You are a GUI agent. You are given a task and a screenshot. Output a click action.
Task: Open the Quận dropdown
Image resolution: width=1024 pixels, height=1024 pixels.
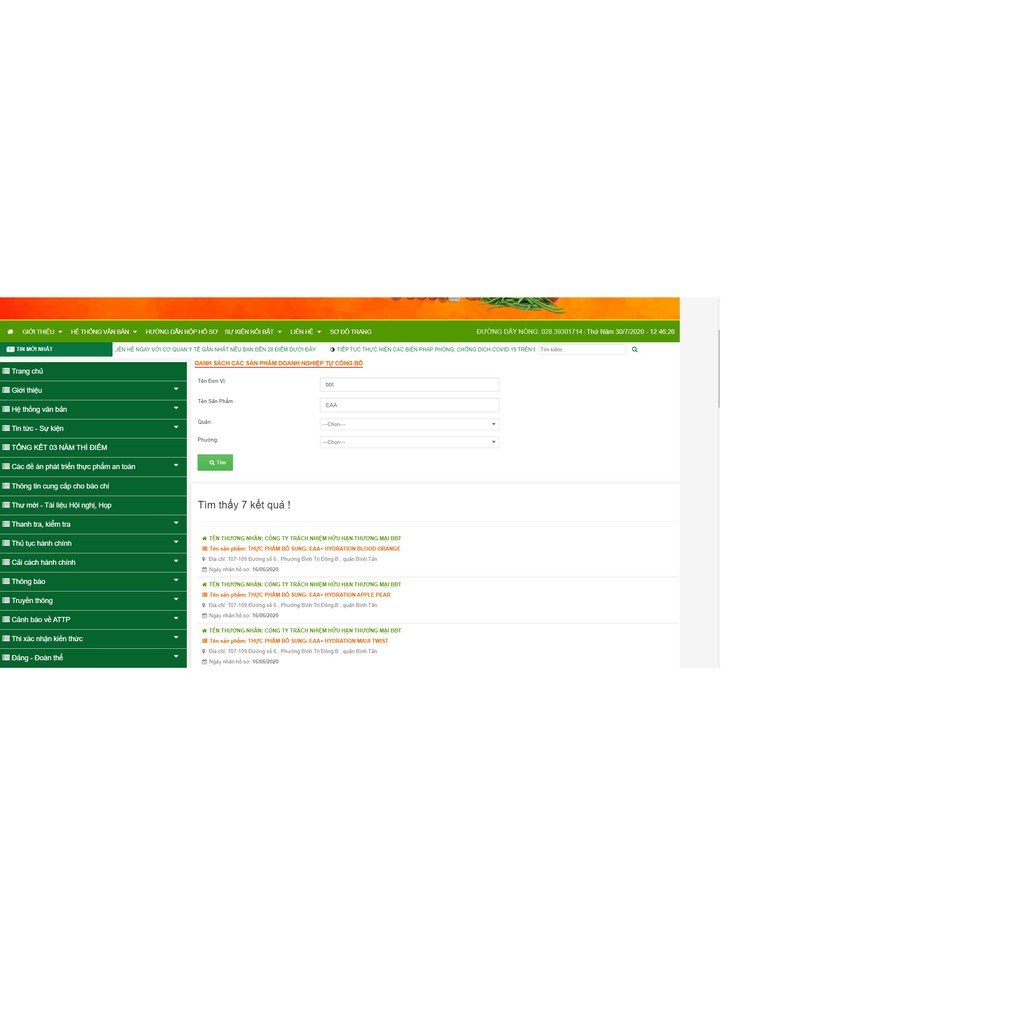pos(409,424)
